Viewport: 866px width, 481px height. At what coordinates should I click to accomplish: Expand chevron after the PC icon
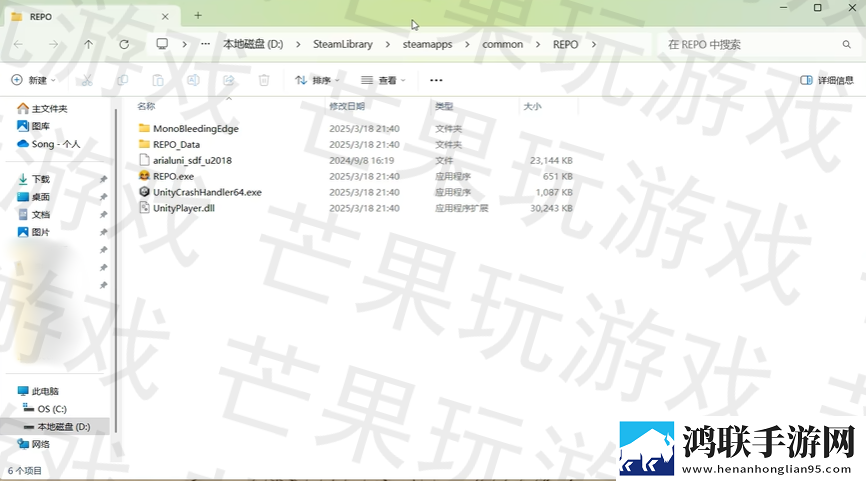click(184, 44)
